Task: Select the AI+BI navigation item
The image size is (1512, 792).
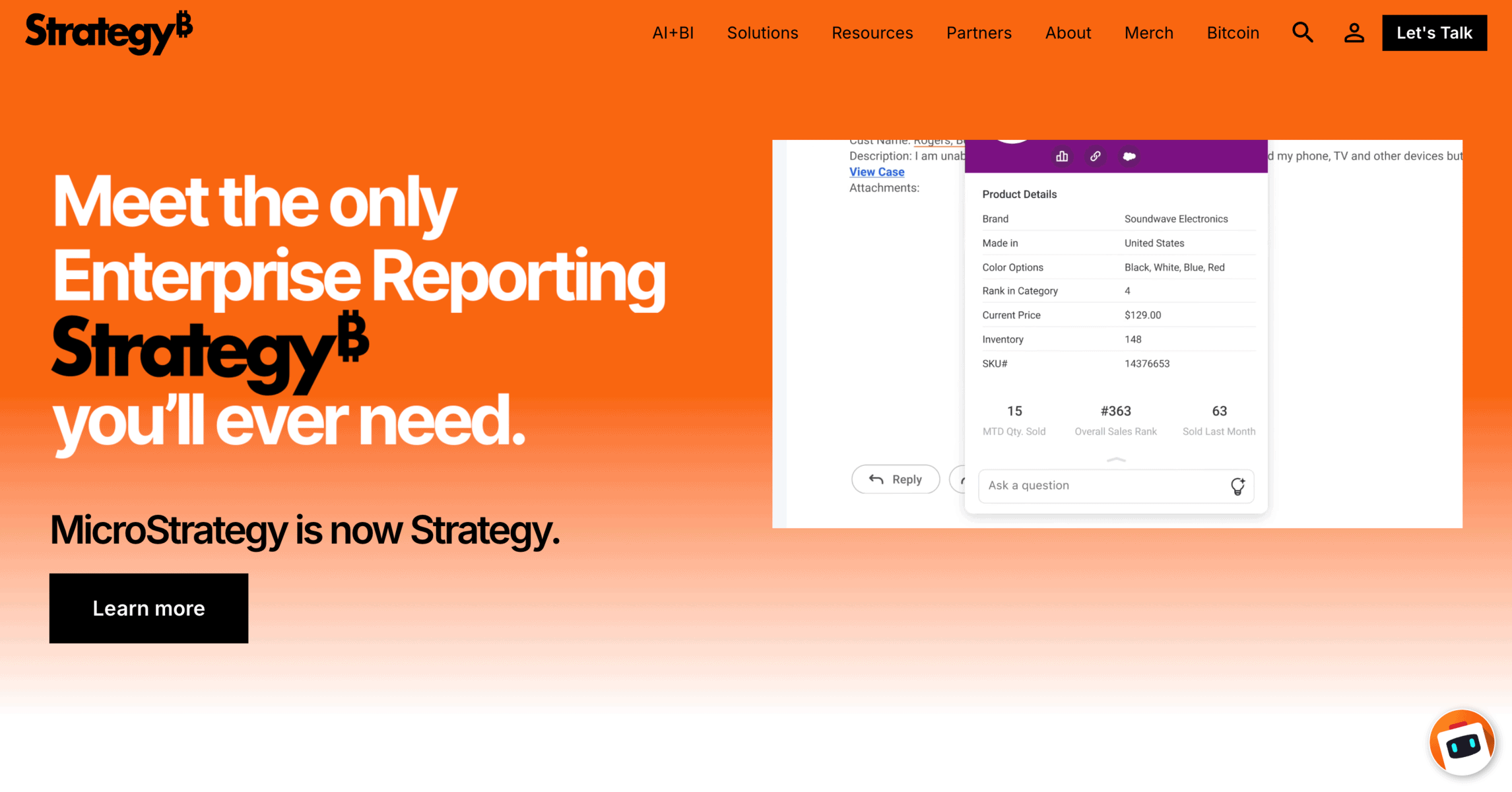Action: click(673, 32)
